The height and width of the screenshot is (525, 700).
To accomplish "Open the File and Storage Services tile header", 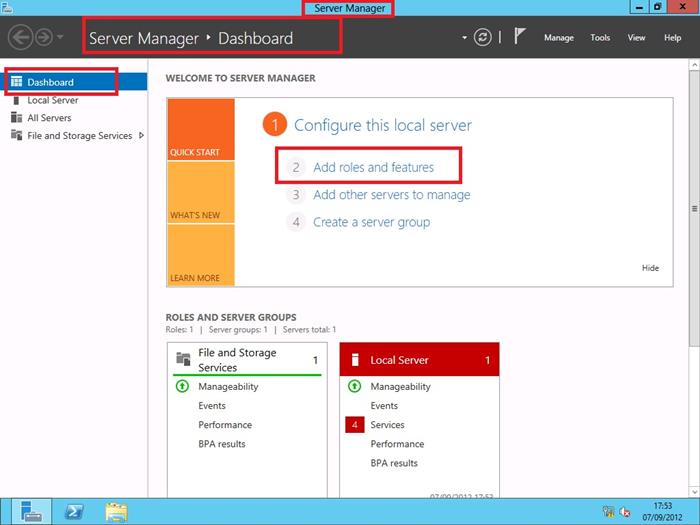I will pyautogui.click(x=247, y=360).
